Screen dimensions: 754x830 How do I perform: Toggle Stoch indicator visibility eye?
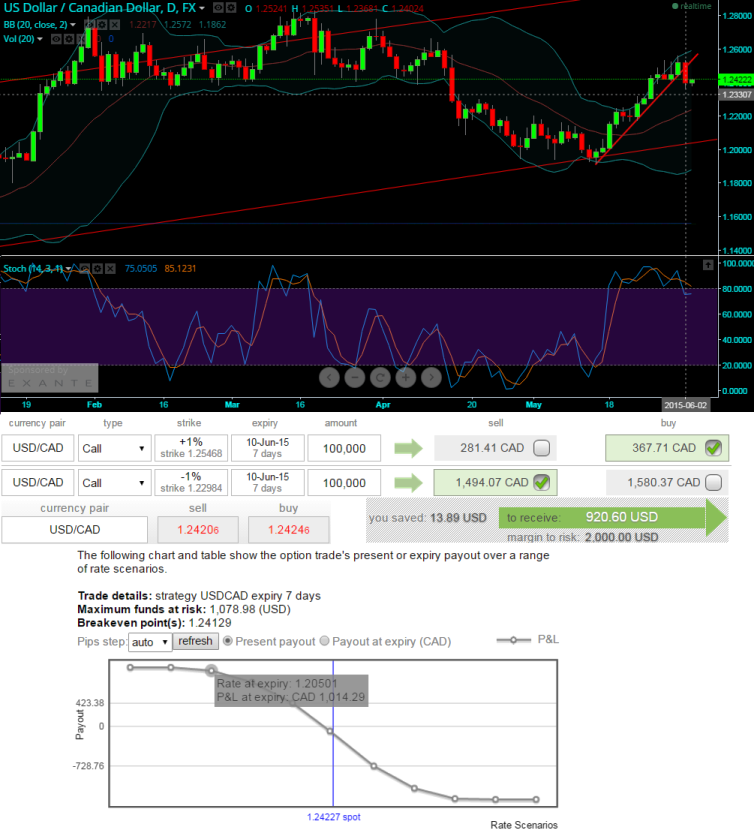coord(85,268)
